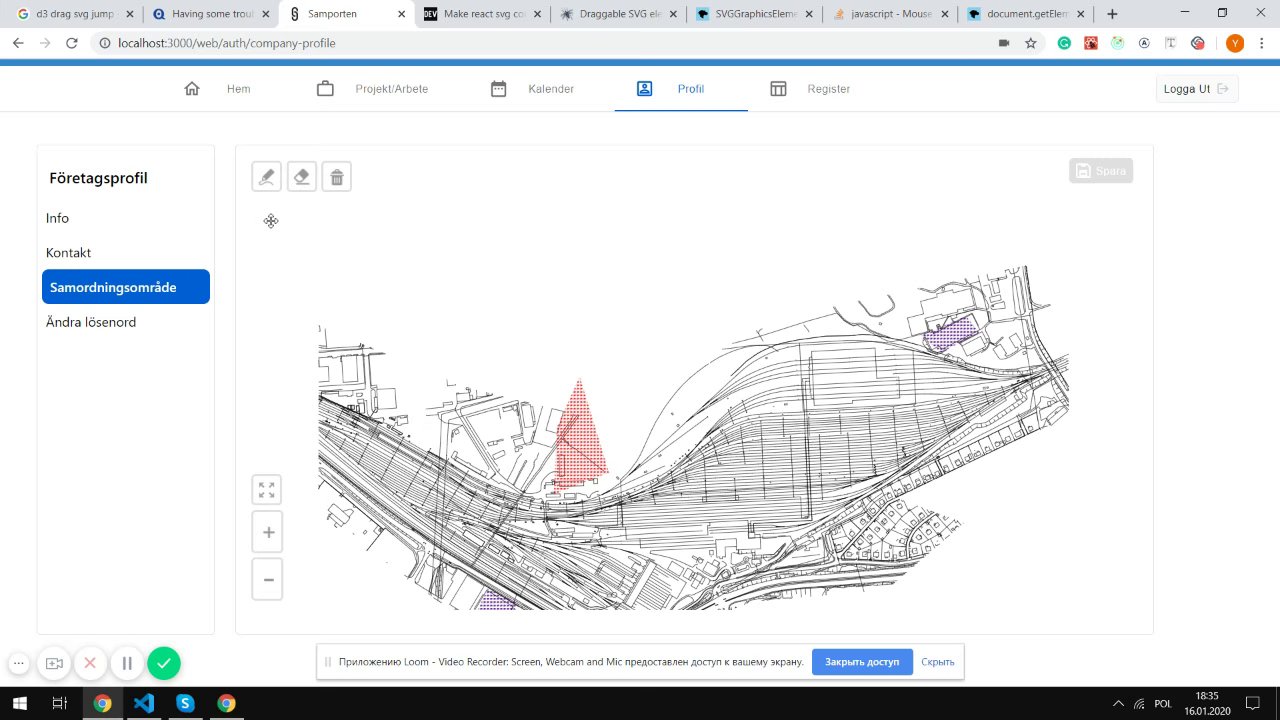This screenshot has height=720, width=1280.
Task: Reload the current page
Action: 72,43
